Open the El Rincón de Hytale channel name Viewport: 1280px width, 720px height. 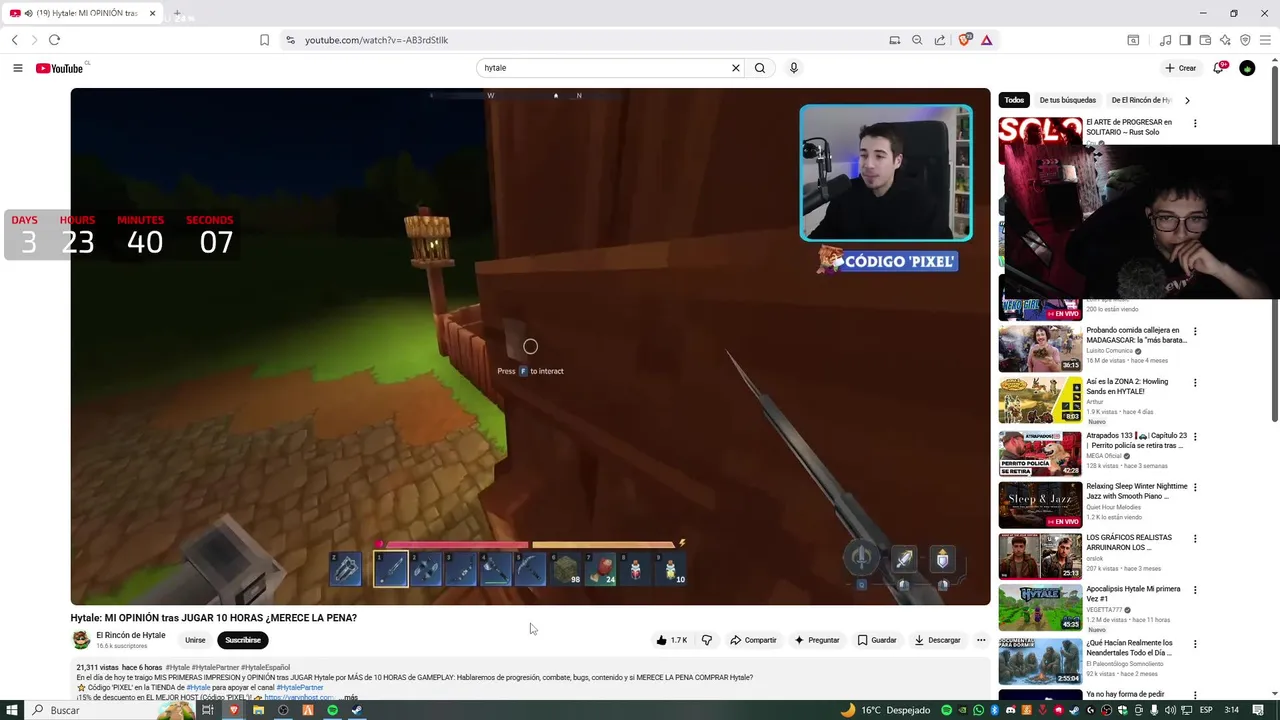pos(131,635)
